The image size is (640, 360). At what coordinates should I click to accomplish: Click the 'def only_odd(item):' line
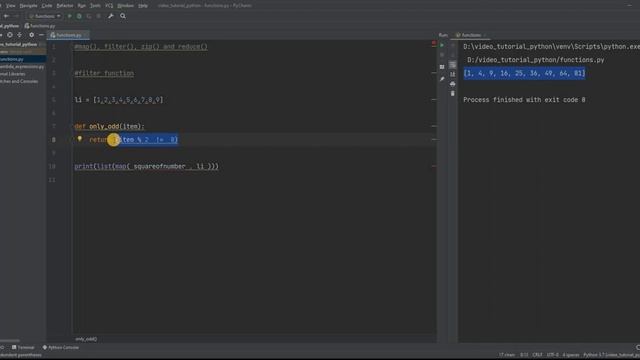point(109,126)
